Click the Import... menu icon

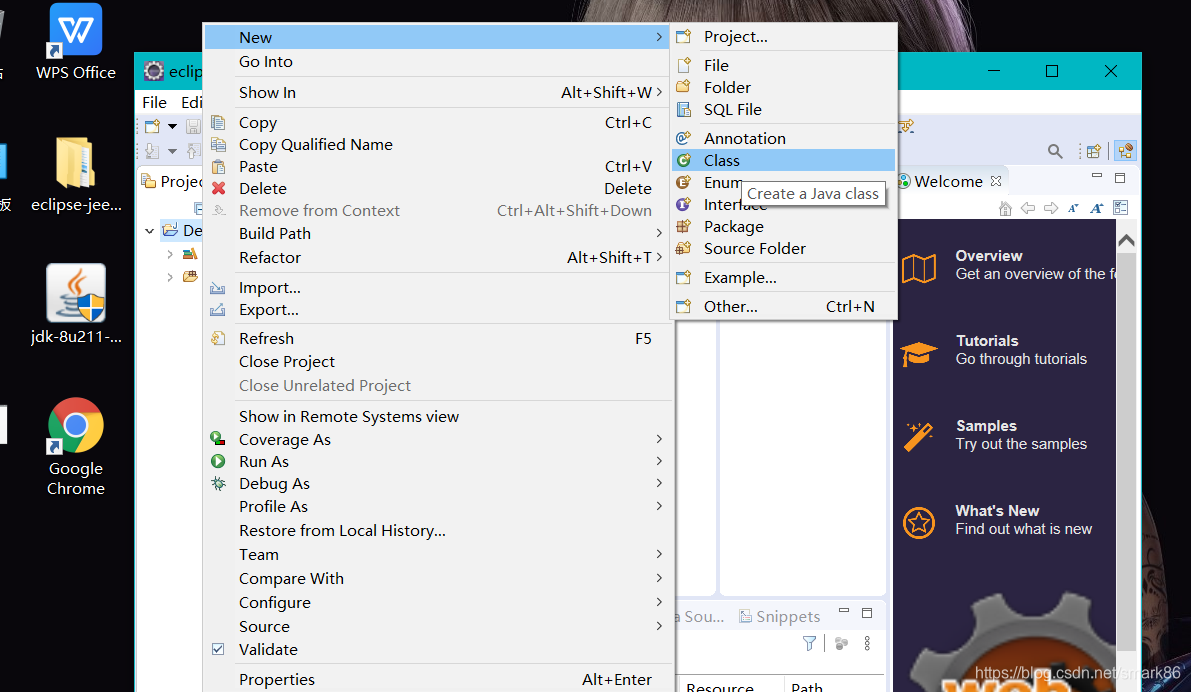click(218, 288)
